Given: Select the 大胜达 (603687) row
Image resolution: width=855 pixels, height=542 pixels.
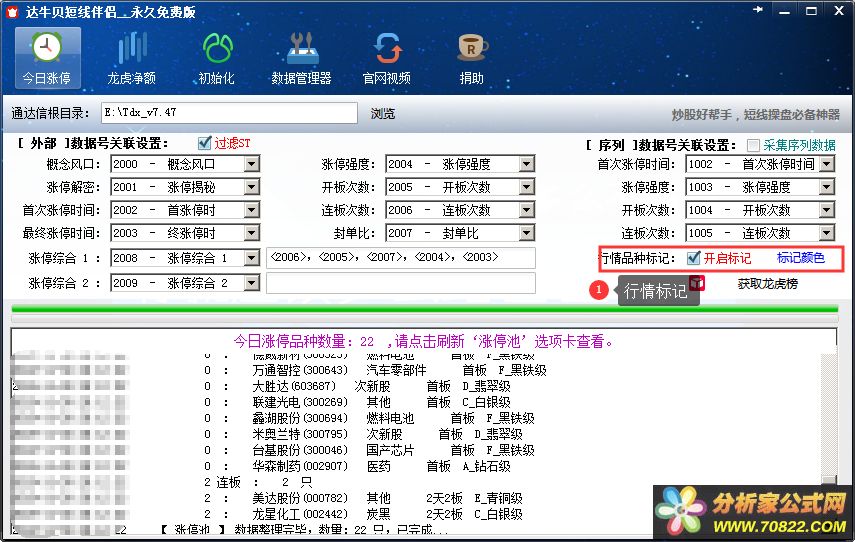Looking at the screenshot, I should (357, 386).
